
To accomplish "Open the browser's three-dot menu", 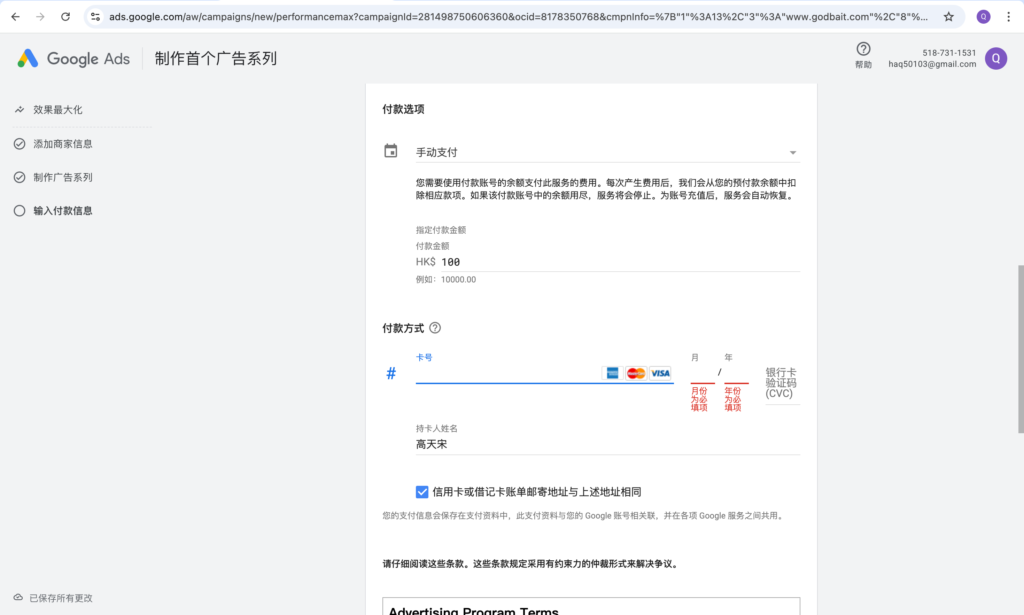I will 1008,17.
